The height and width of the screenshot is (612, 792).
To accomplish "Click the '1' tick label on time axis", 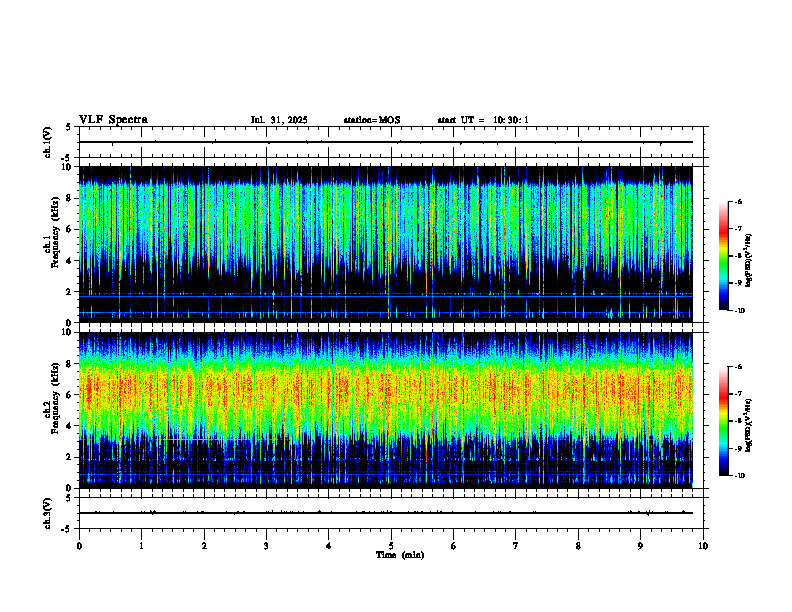I will [x=141, y=546].
